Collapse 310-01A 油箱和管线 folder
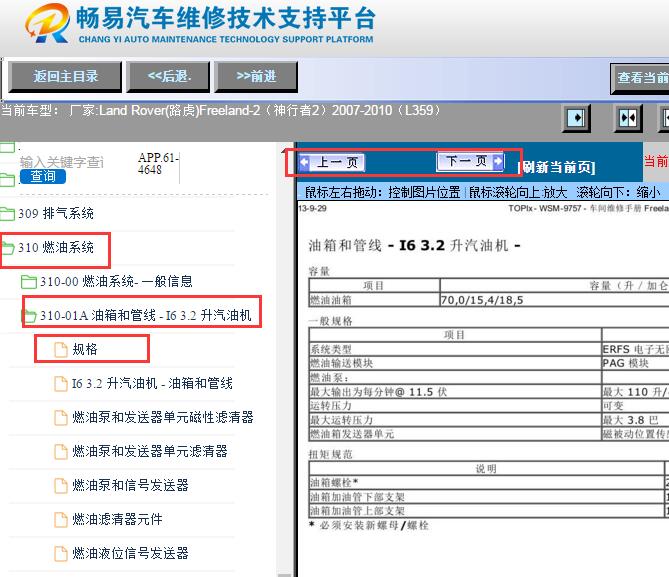 point(145,315)
